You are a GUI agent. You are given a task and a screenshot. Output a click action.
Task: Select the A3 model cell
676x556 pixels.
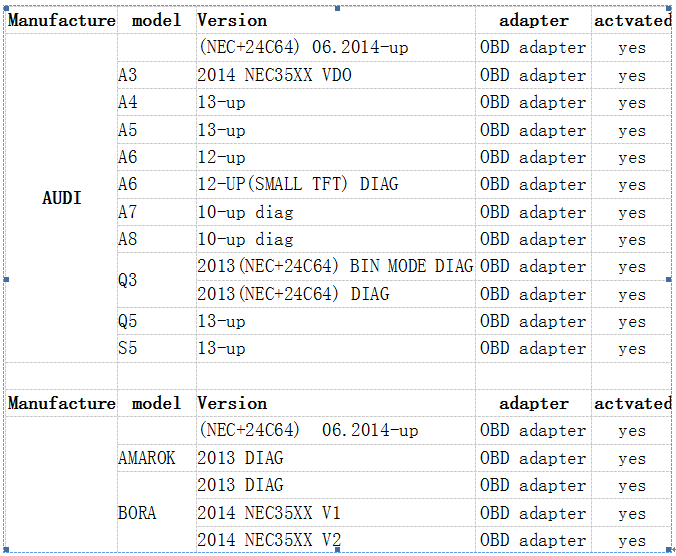click(128, 76)
